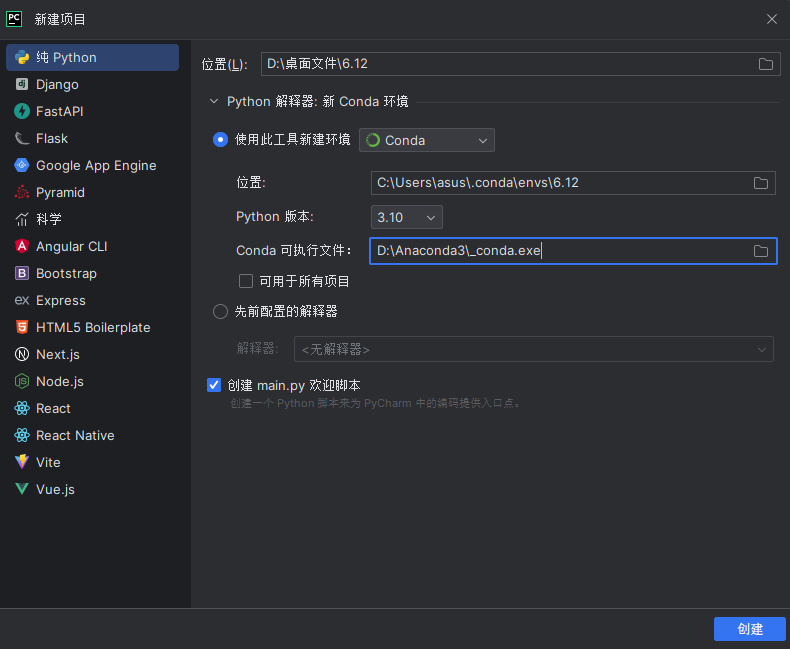Click the Vite logo icon

click(x=22, y=462)
